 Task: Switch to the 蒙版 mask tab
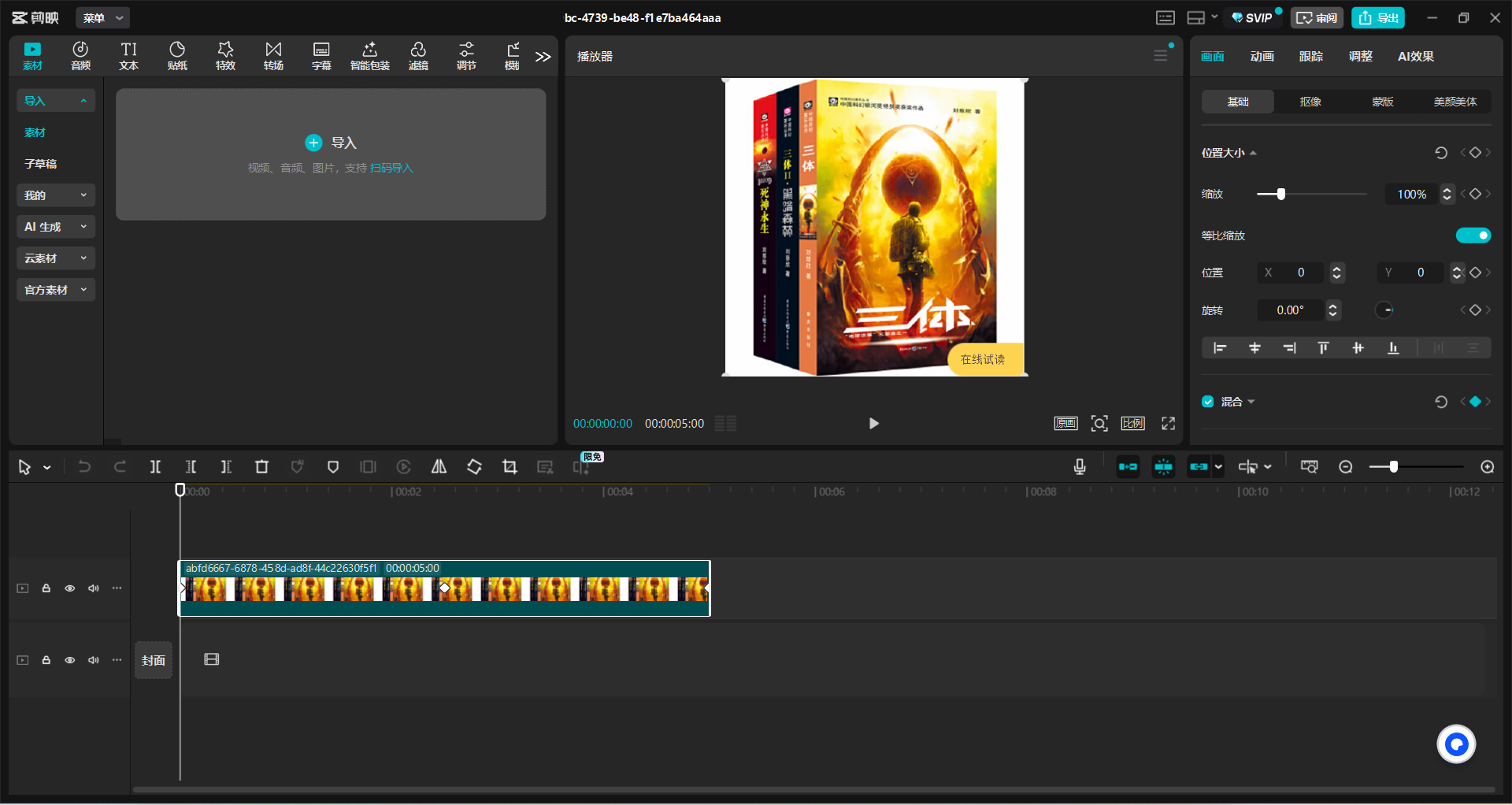click(x=1382, y=102)
